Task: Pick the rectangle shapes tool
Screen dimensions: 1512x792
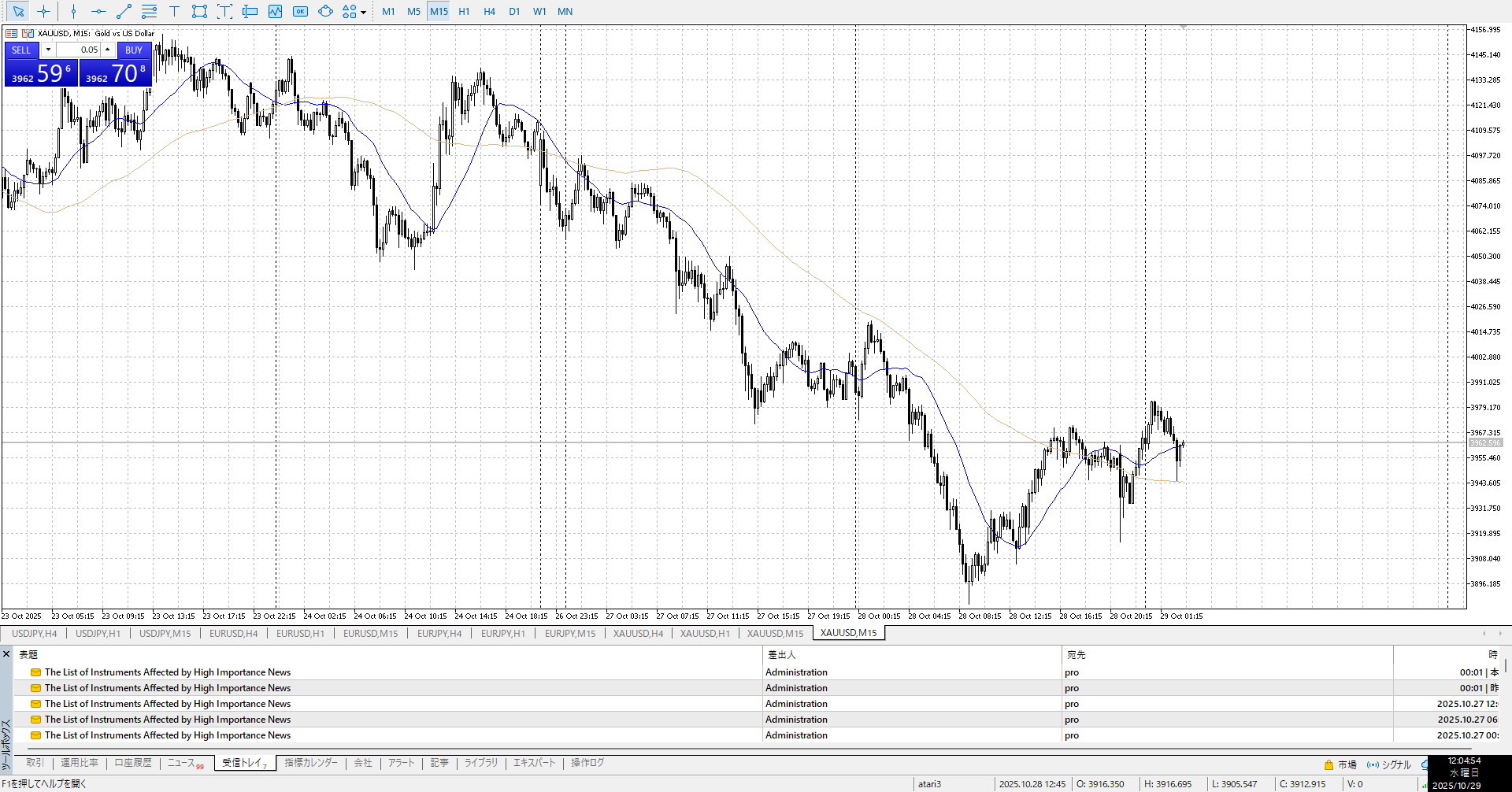Action: (199, 11)
